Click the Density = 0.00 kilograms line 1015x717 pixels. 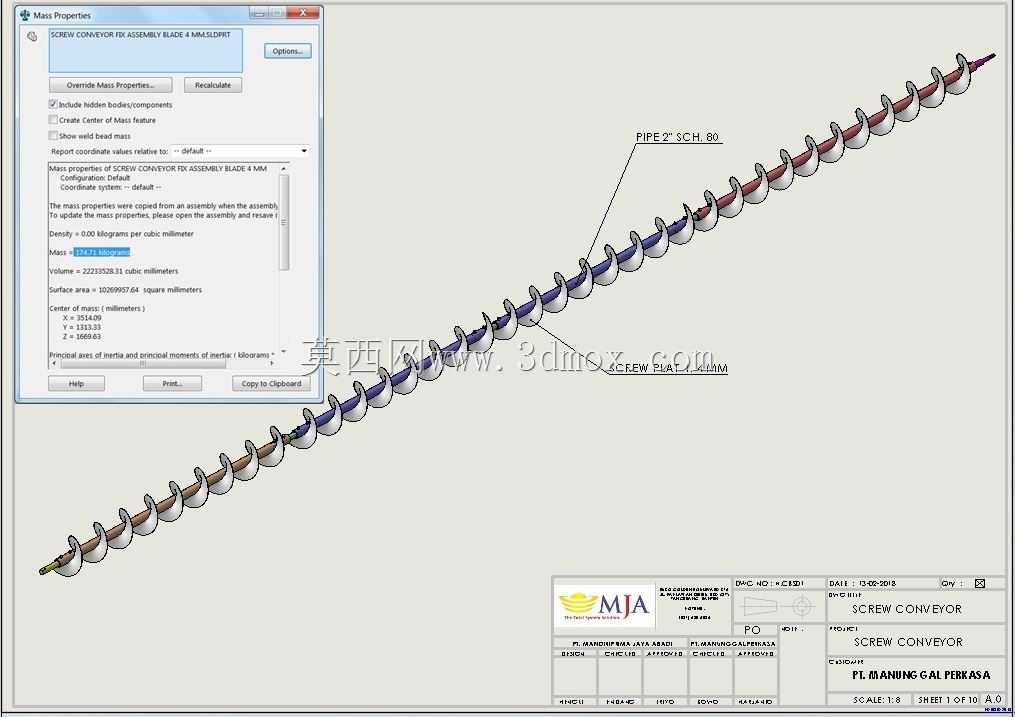pos(121,234)
